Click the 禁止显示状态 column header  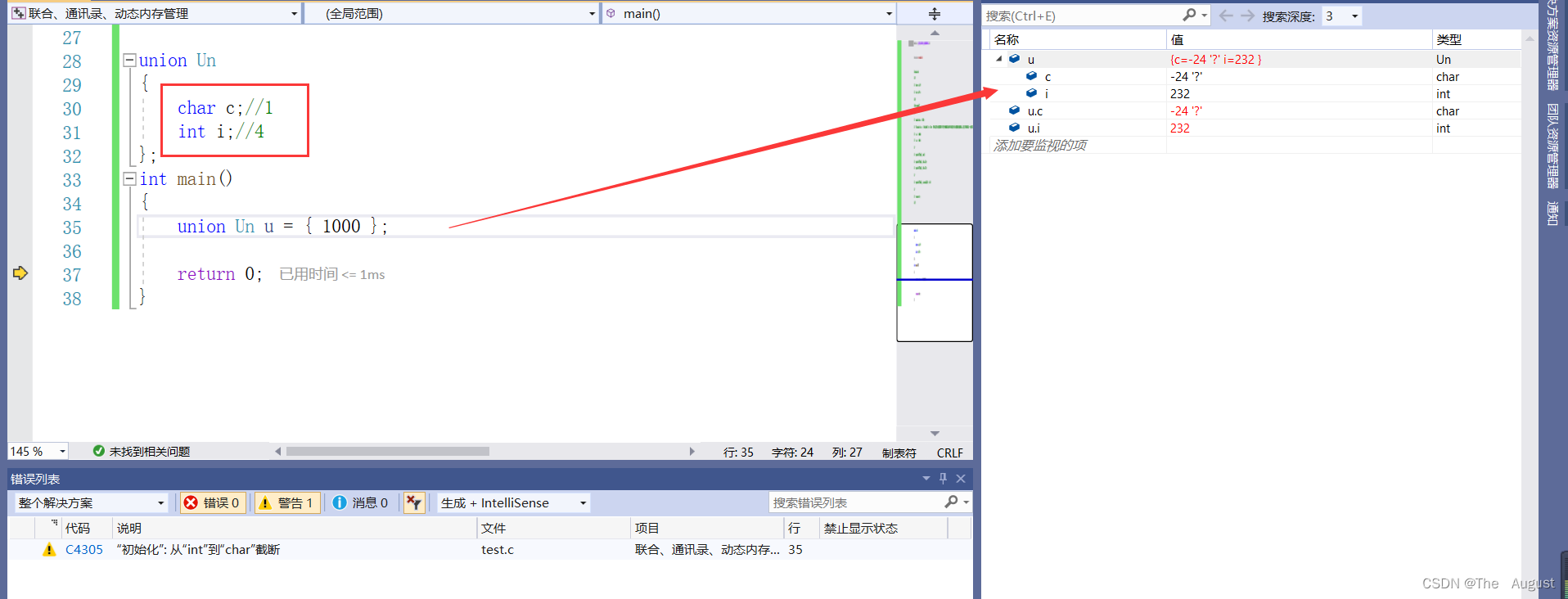(x=883, y=528)
